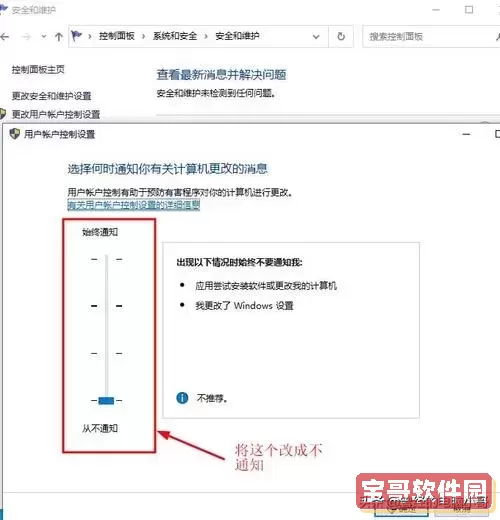The height and width of the screenshot is (520, 500).
Task: Select 安全和维护 in the breadcrumb path
Action: tap(237, 36)
